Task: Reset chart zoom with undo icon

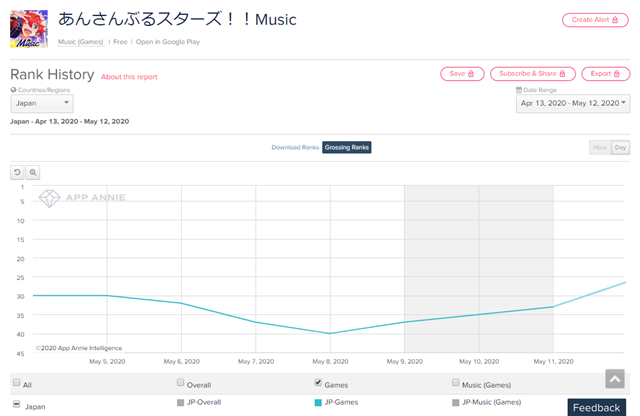Action: click(x=17, y=172)
